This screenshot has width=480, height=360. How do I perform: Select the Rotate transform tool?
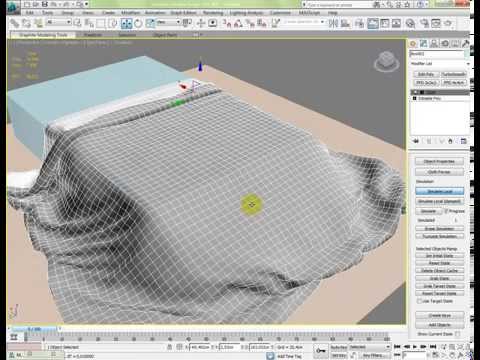point(138,24)
